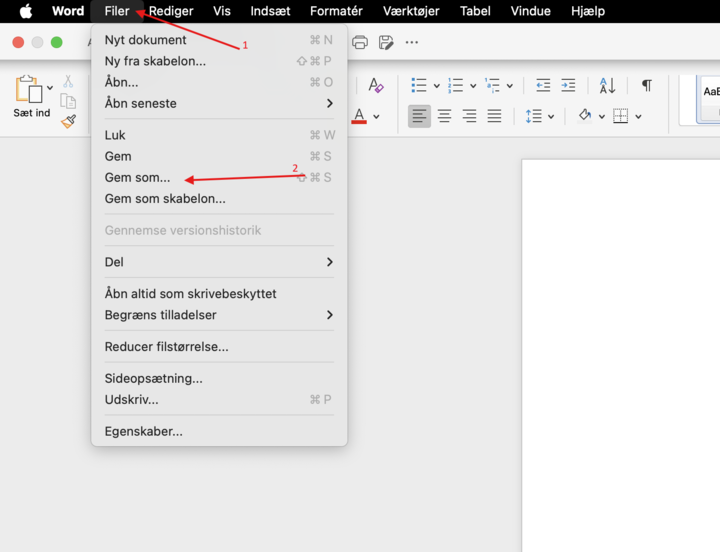Click the Print icon in title bar
Viewport: 720px width, 552px height.
pyautogui.click(x=360, y=42)
